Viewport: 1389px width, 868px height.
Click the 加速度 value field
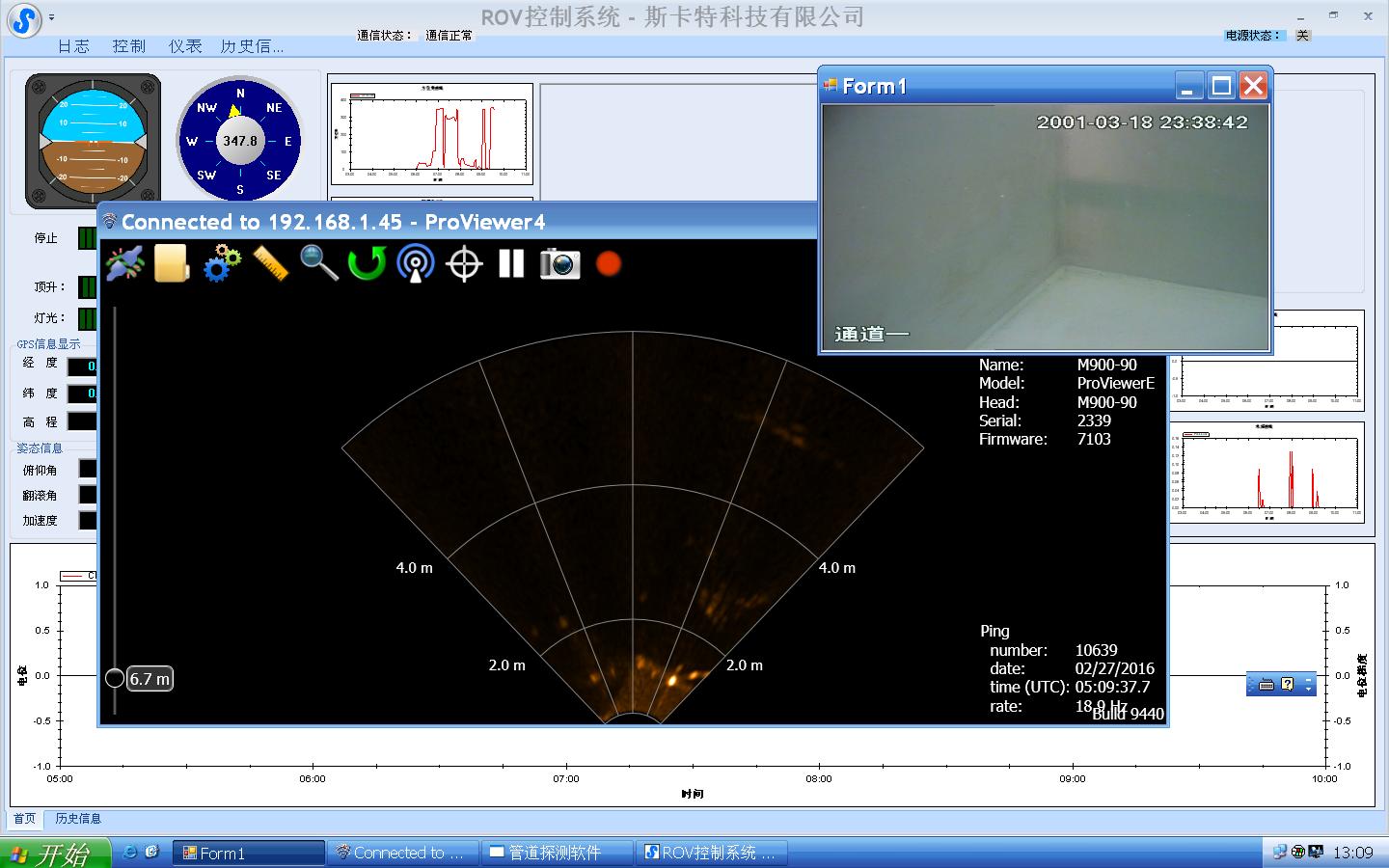(x=88, y=520)
